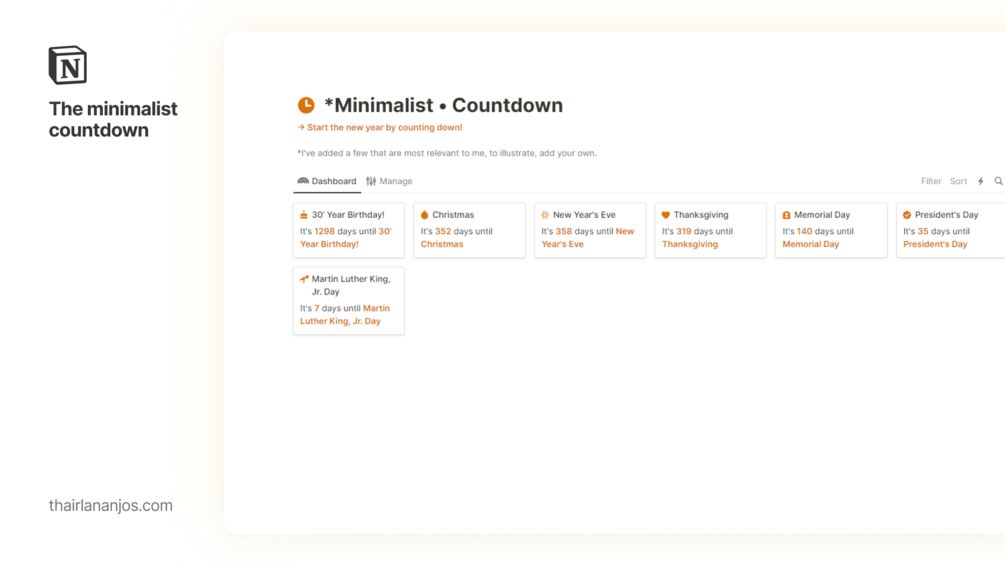The image size is (1005, 565).
Task: Open the Filter options
Action: pyautogui.click(x=931, y=181)
